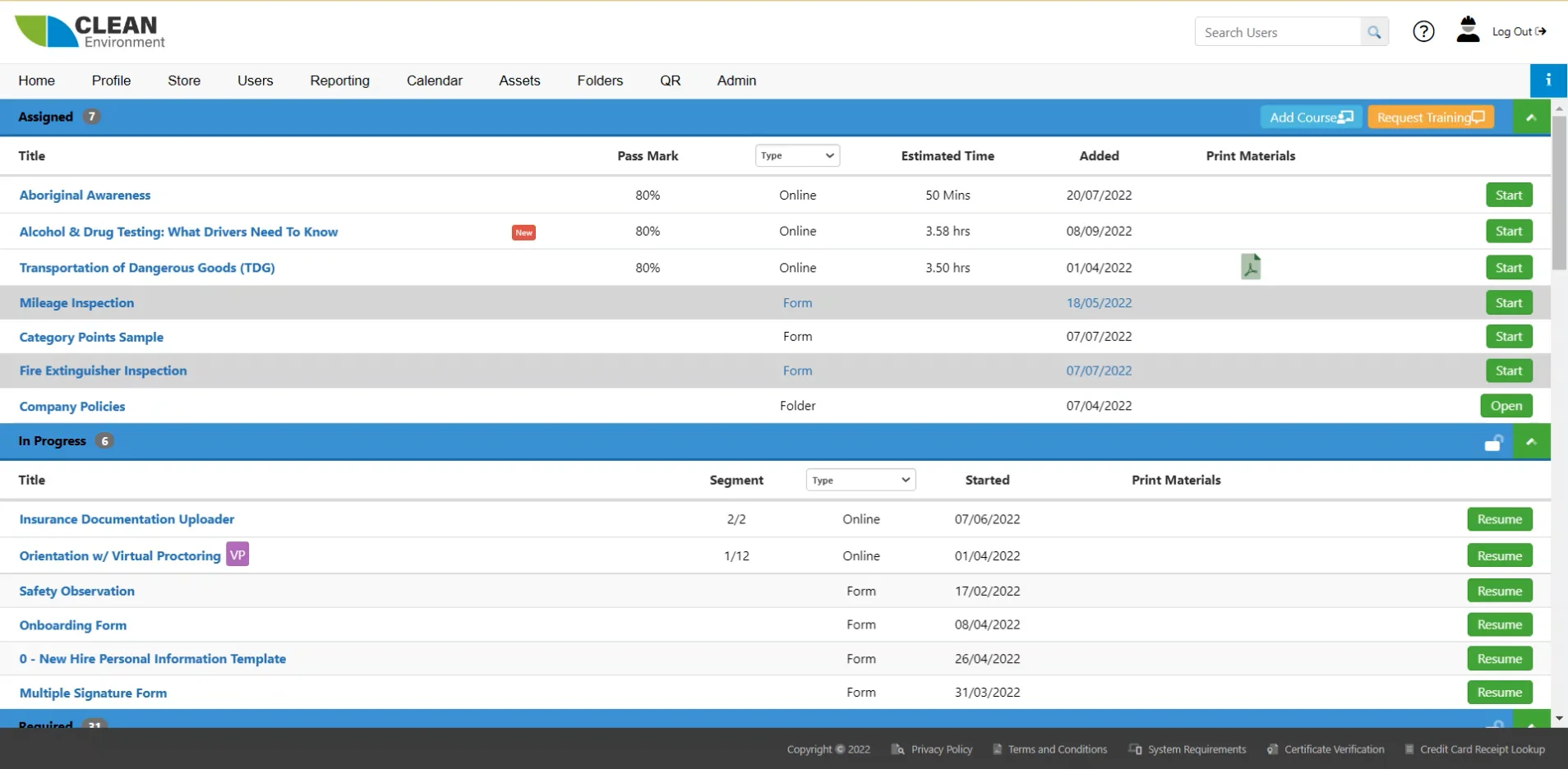Switch to the Calendar tab
Viewport: 1568px width, 769px height.
coord(434,81)
